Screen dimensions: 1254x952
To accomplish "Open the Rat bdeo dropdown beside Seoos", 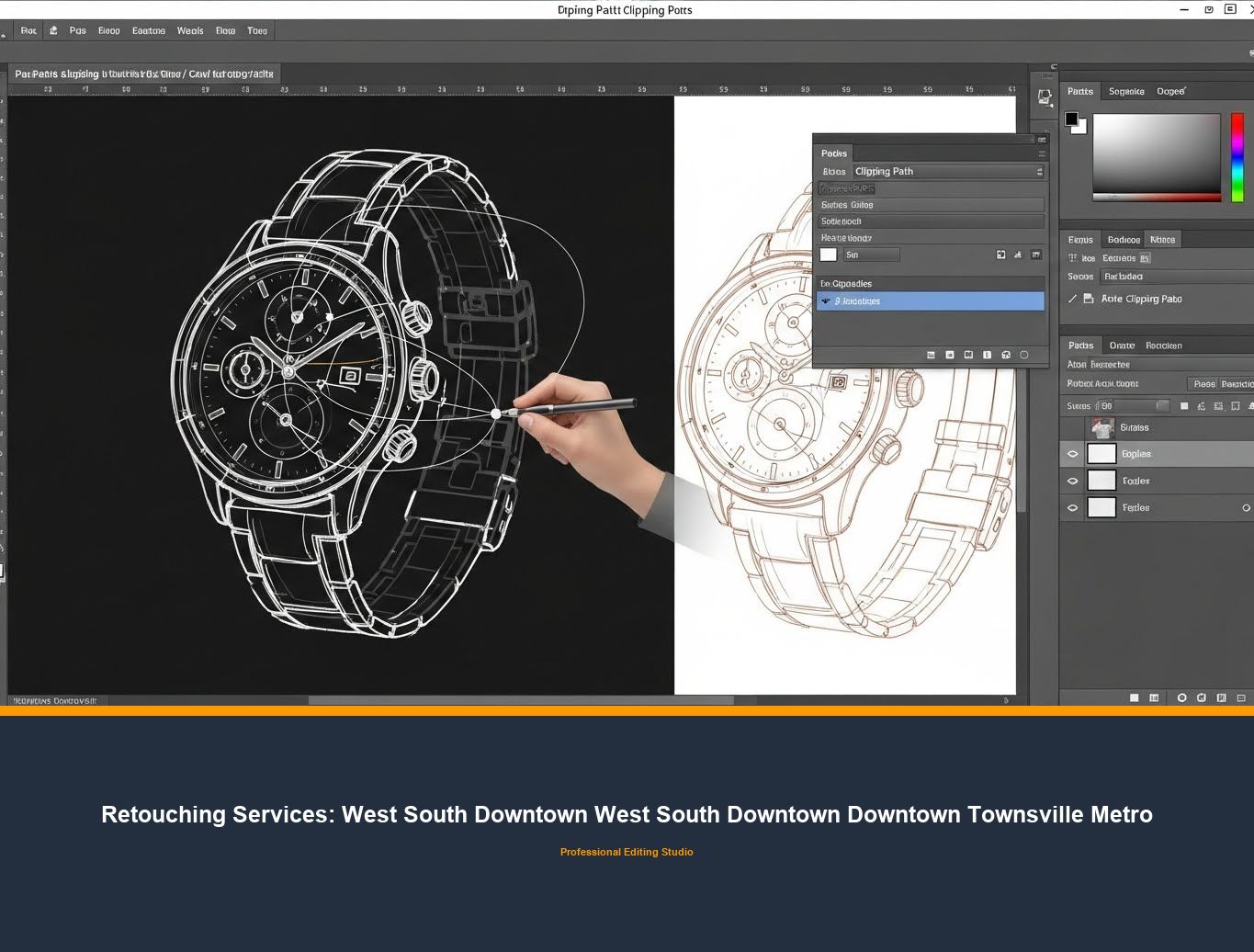I will (1176, 277).
